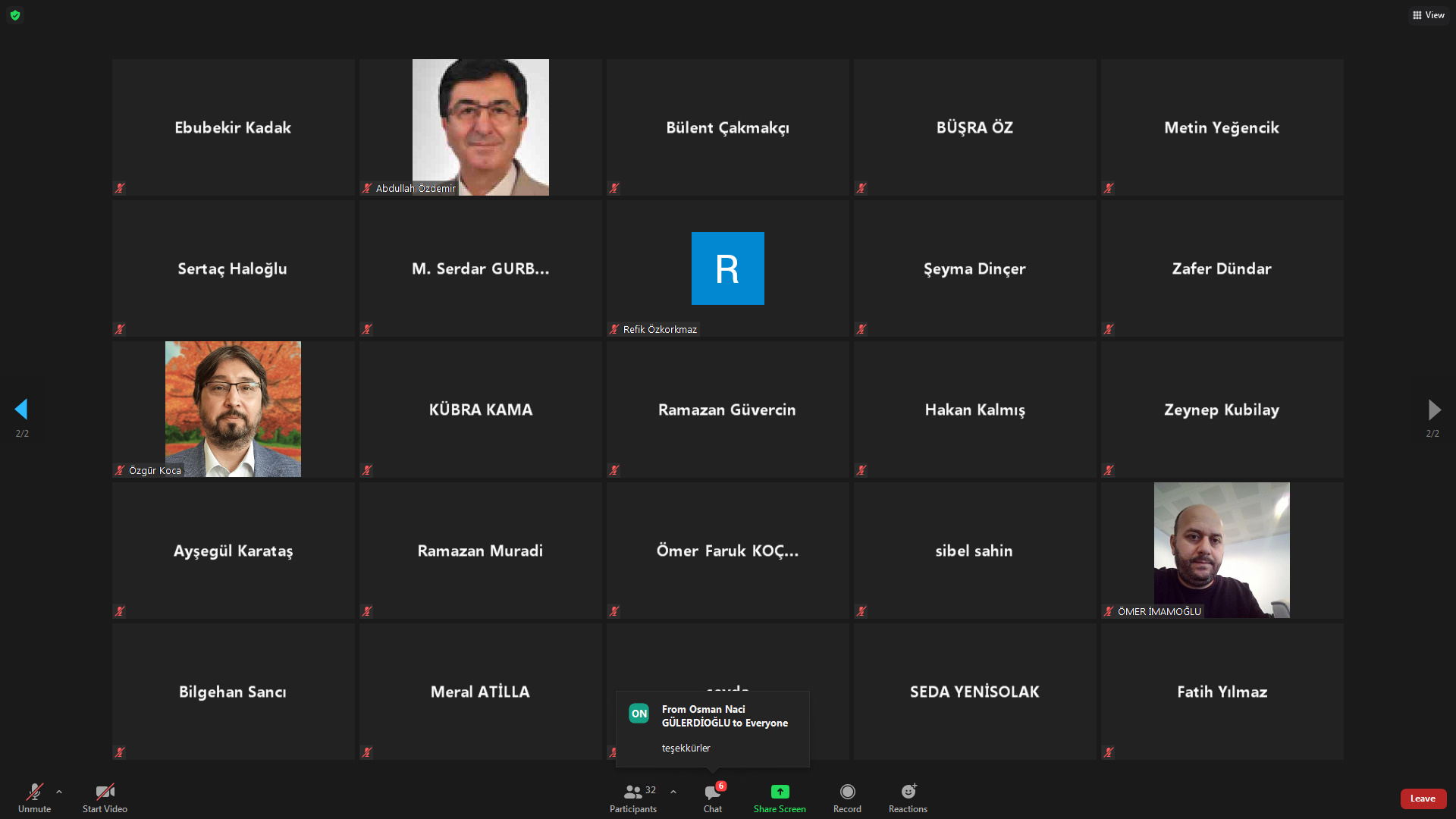Expand audio options arrow next to Unmute

[59, 792]
